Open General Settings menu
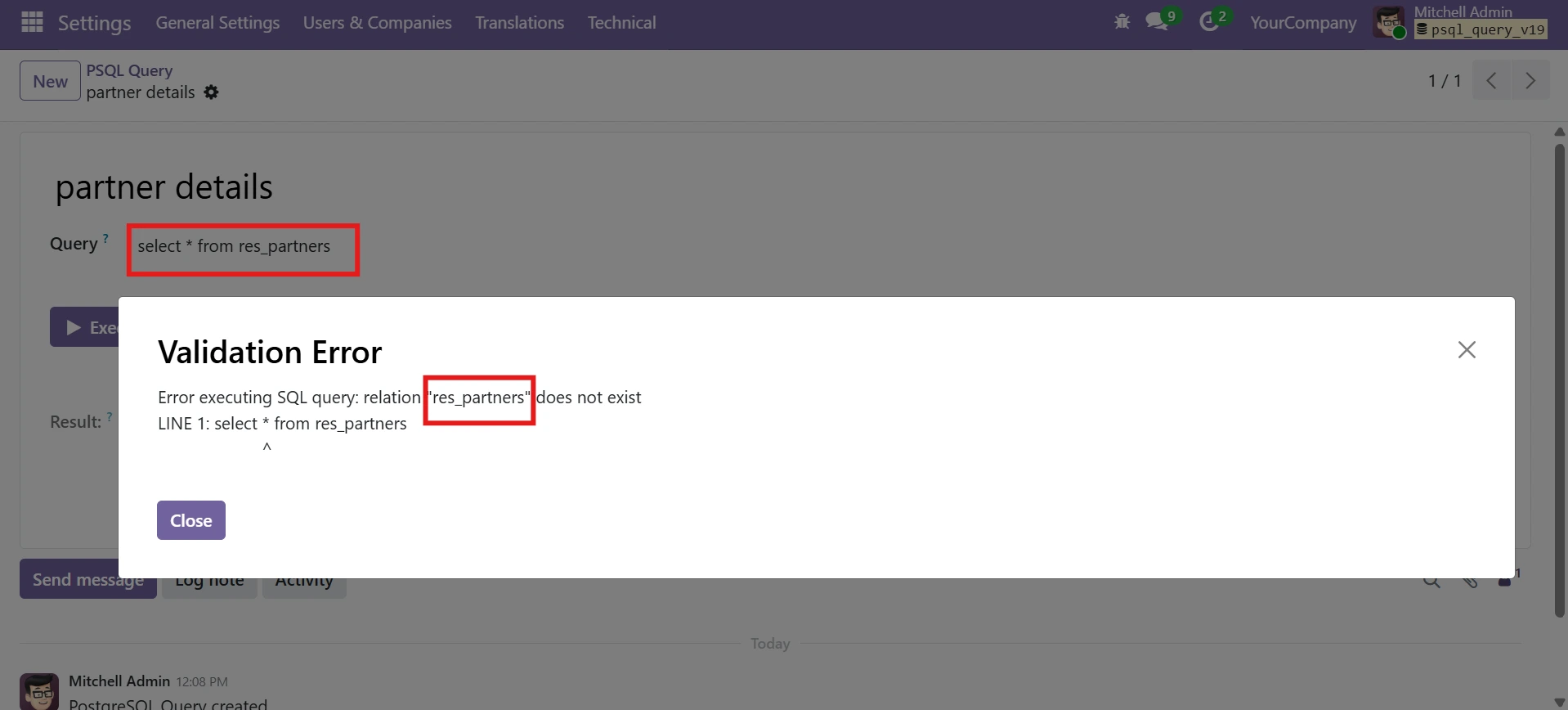 click(217, 23)
